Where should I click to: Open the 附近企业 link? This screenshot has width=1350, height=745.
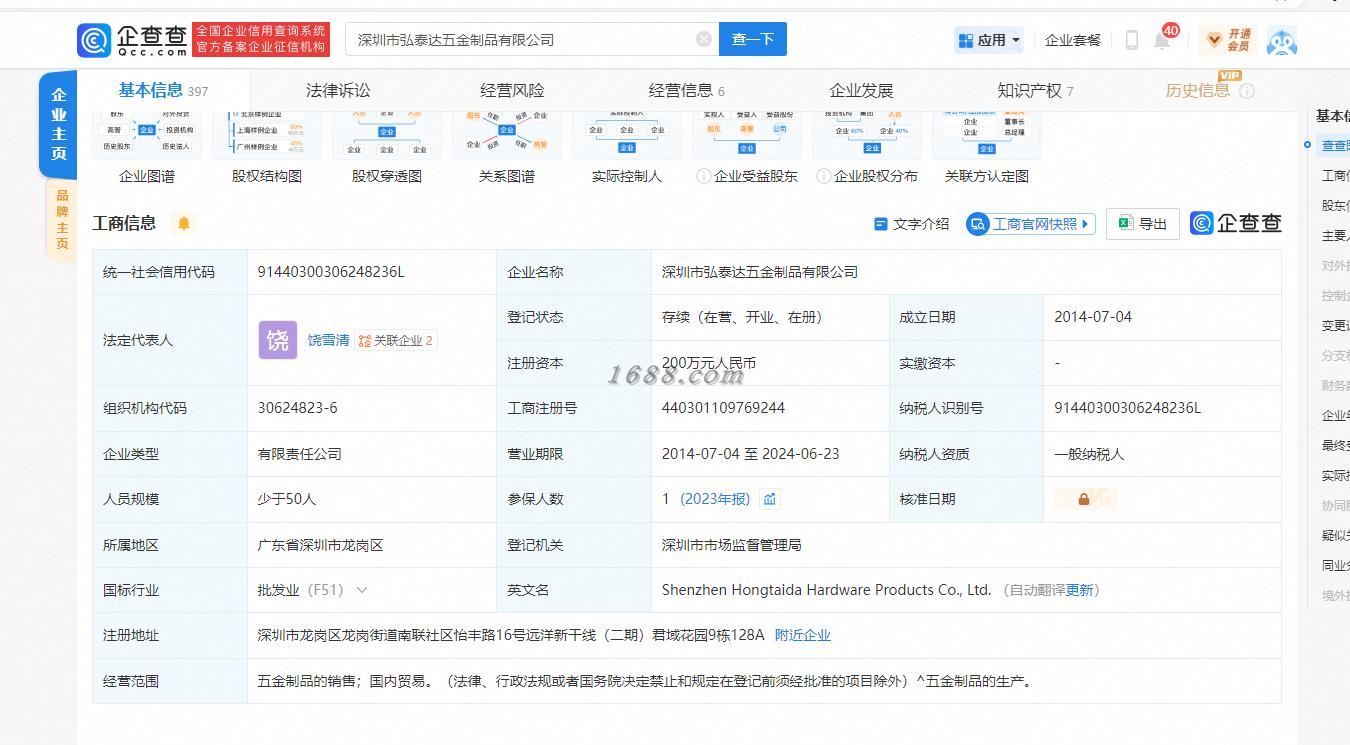click(x=803, y=635)
